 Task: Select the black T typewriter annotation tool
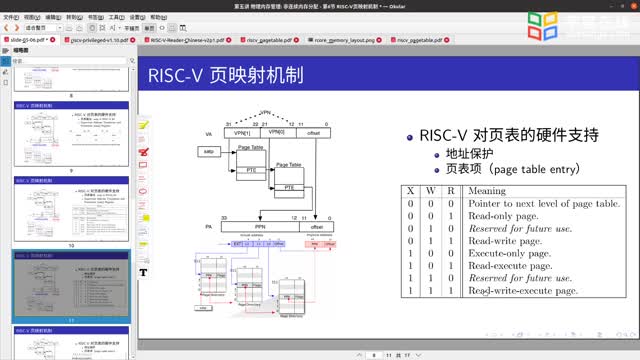pos(143,272)
